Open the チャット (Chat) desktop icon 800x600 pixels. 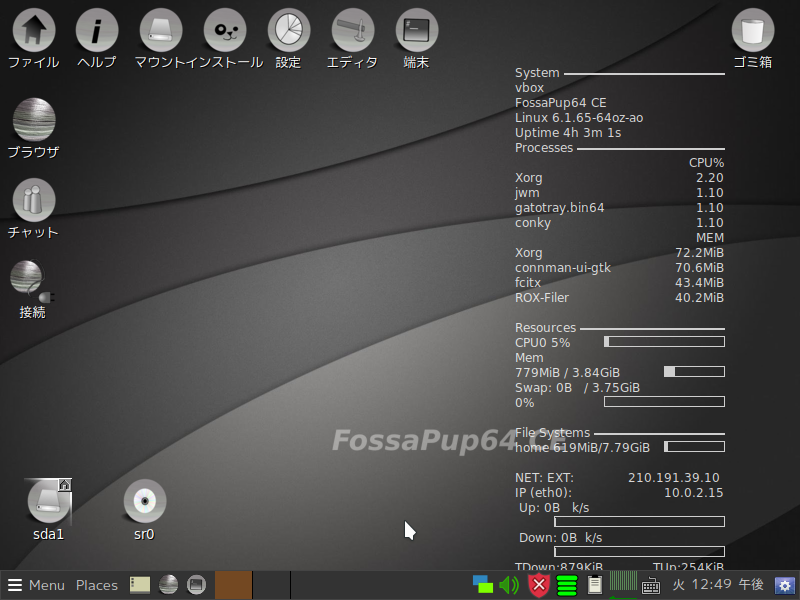point(33,200)
